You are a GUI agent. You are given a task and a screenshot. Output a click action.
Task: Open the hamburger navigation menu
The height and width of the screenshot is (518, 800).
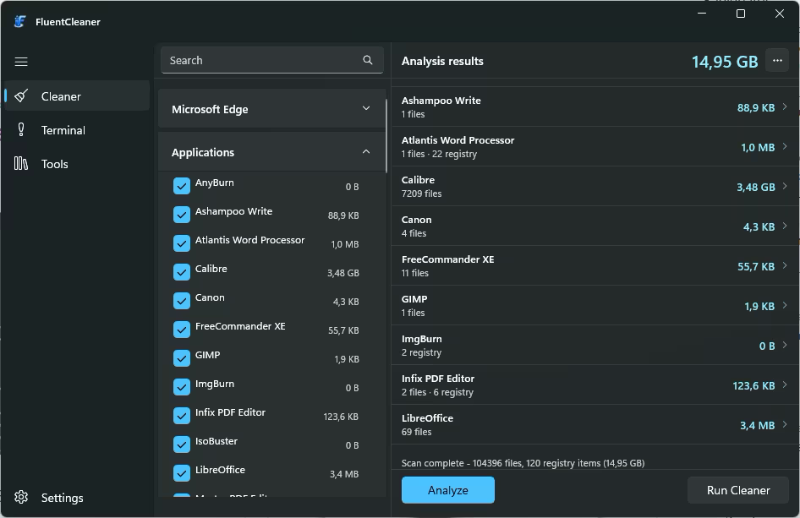[x=21, y=62]
